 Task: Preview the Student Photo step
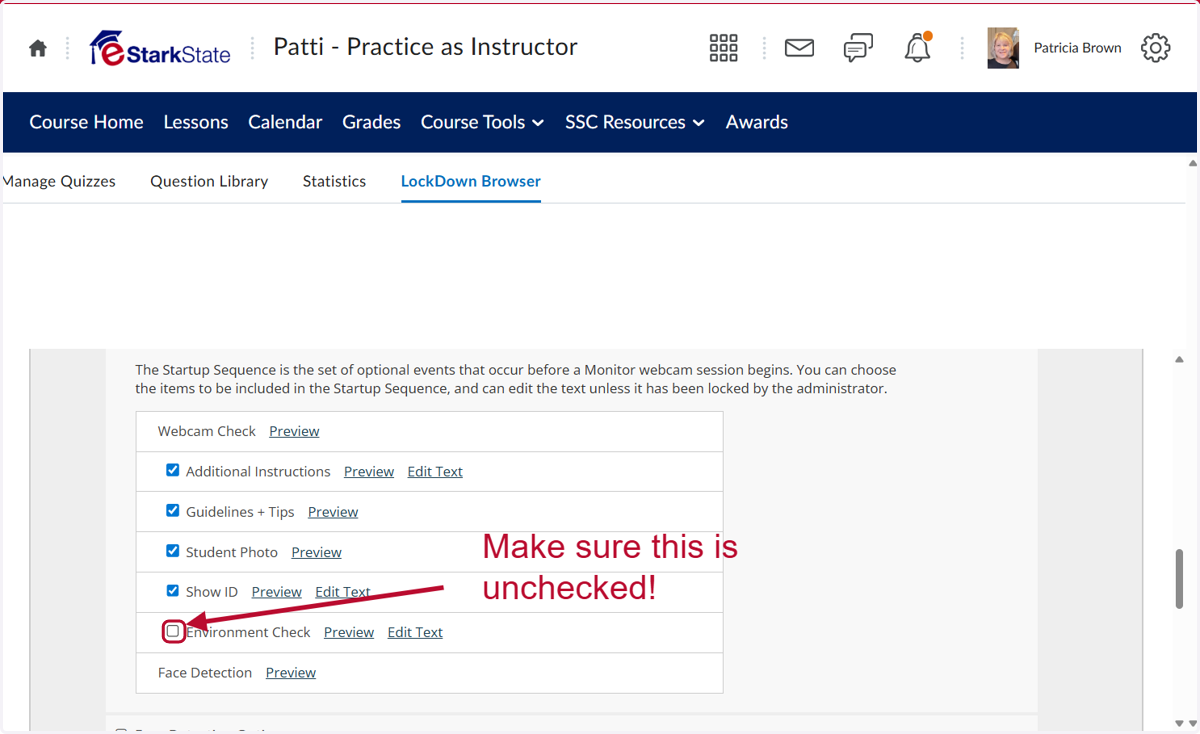[x=316, y=552]
